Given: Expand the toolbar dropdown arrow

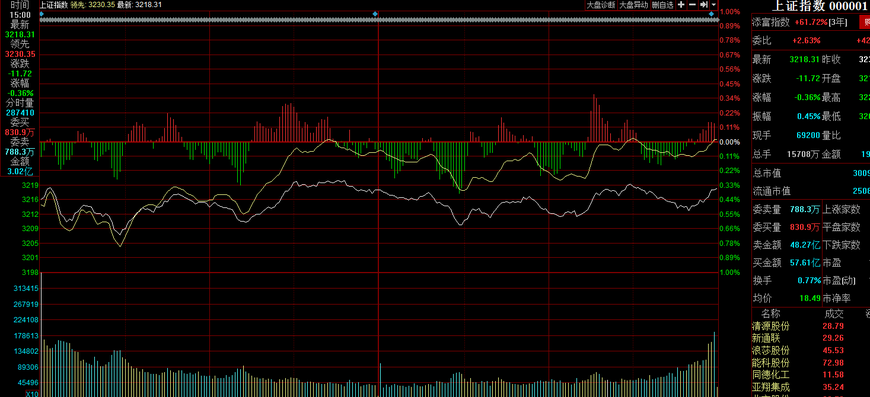Looking at the screenshot, I should [714, 5].
